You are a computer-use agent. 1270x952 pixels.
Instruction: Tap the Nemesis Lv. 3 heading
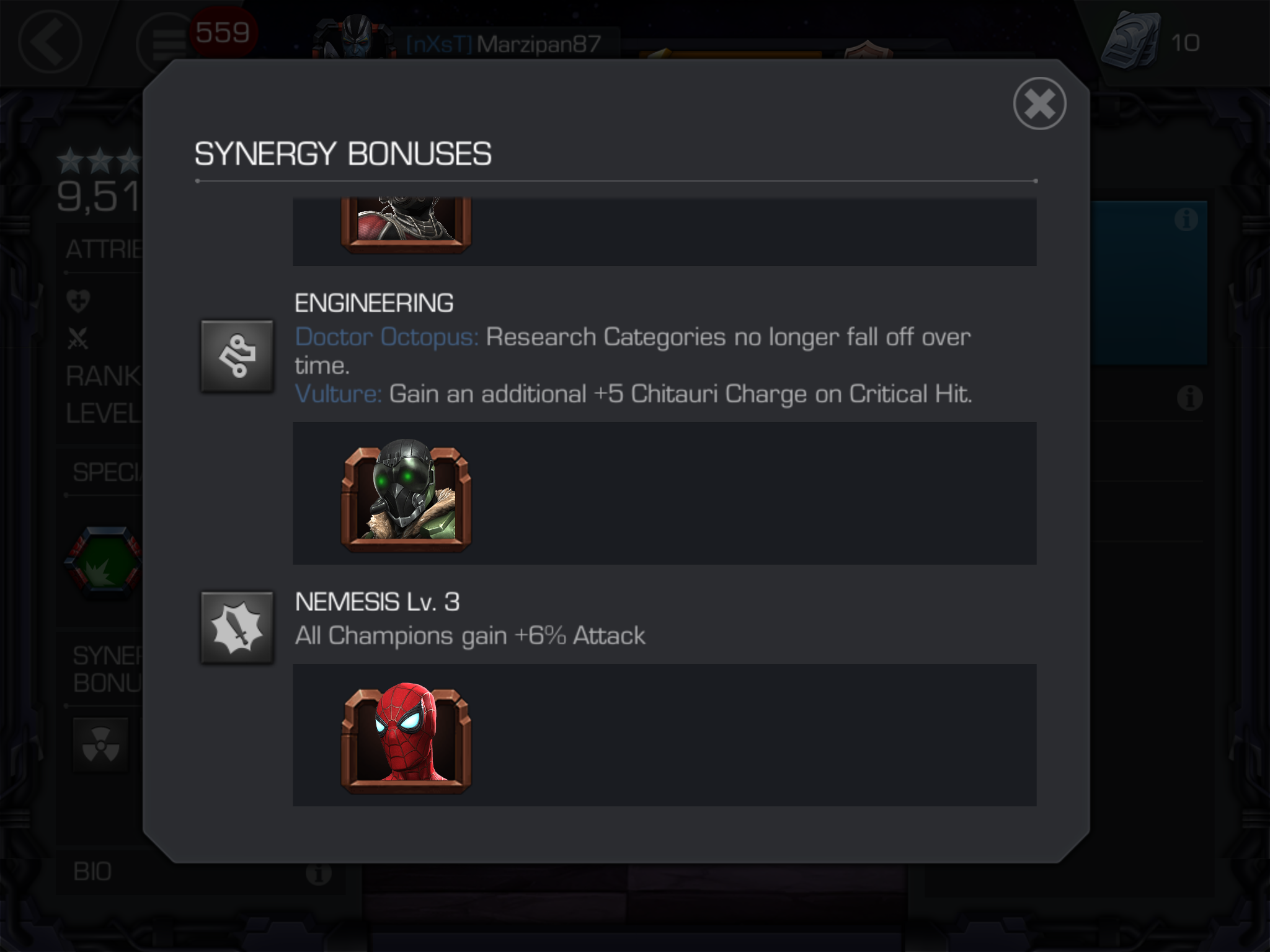coord(377,602)
